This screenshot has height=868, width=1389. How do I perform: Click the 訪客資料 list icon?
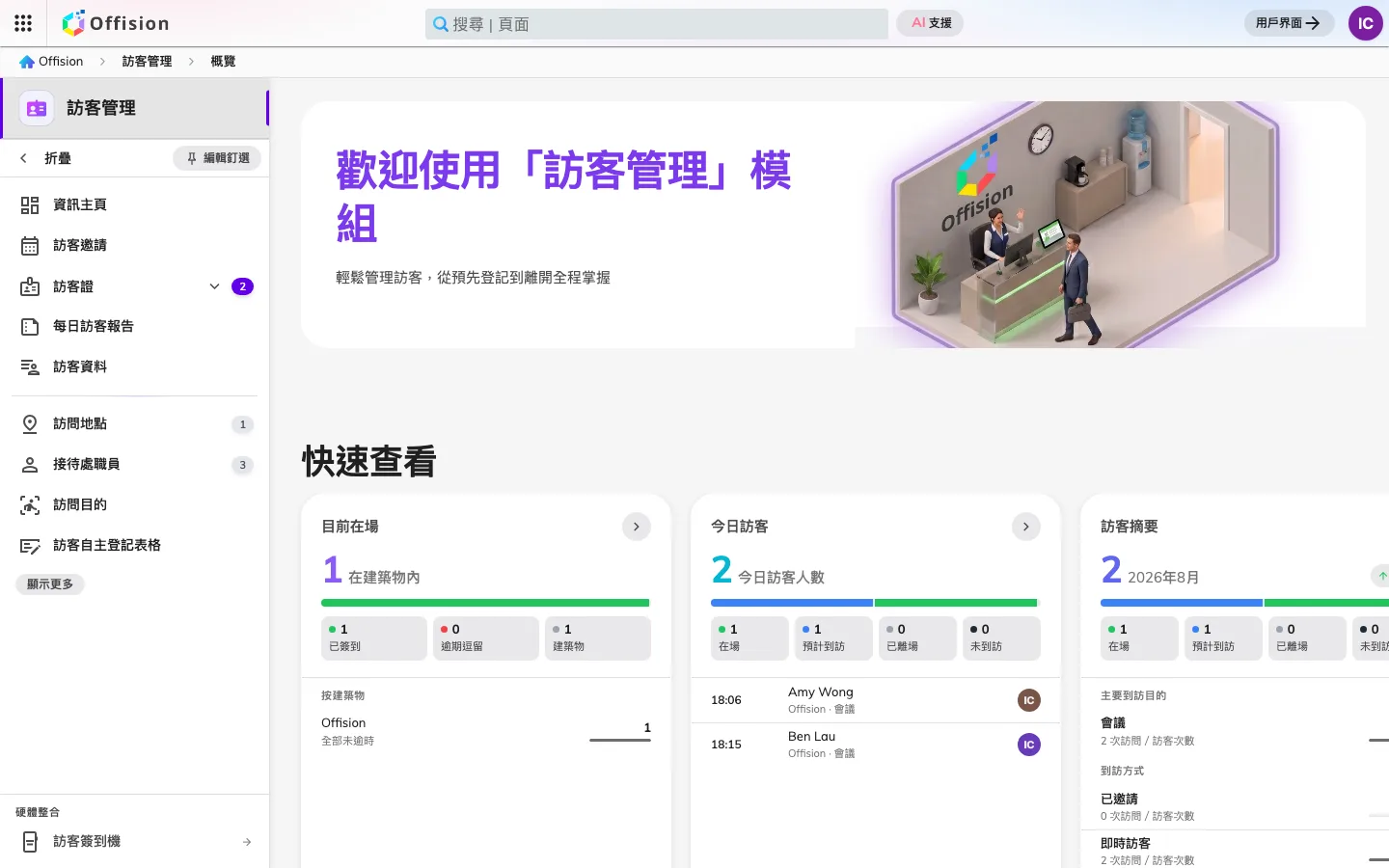point(30,367)
